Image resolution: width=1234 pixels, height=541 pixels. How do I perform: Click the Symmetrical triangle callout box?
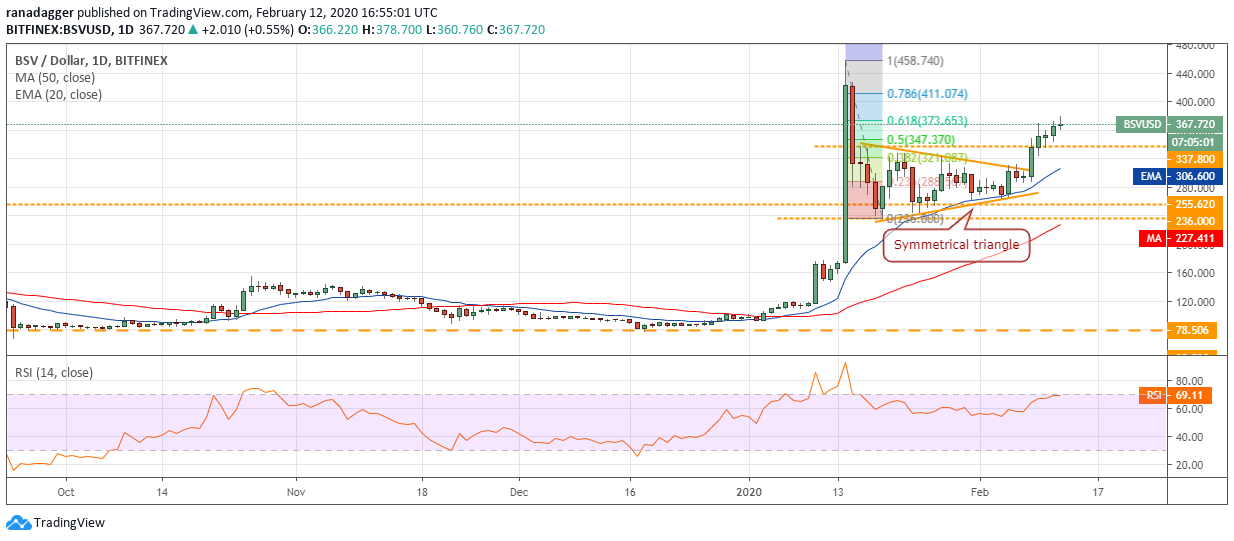(x=957, y=244)
